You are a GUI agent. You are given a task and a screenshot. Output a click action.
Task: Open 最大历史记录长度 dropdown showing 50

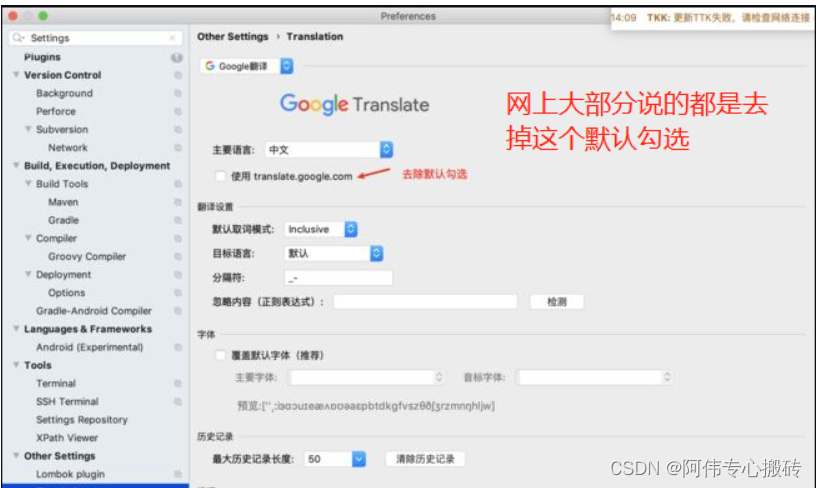click(335, 459)
